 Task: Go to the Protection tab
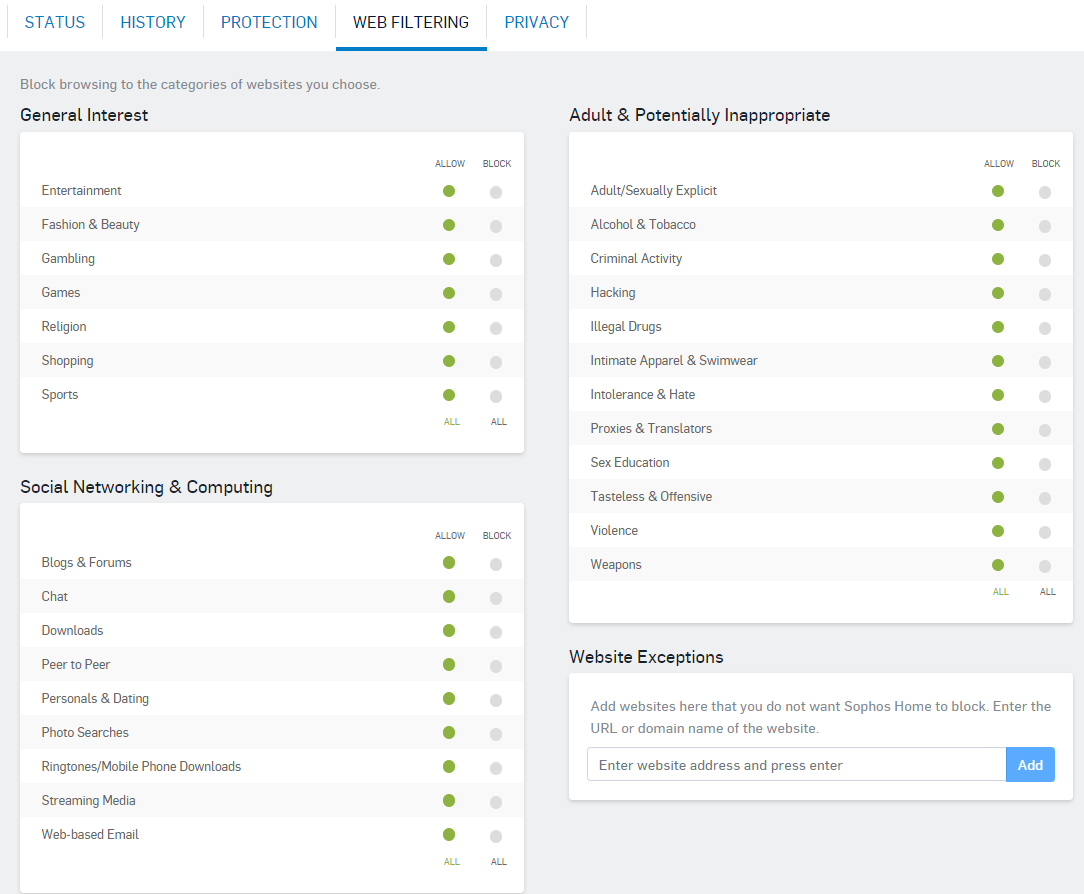[269, 22]
